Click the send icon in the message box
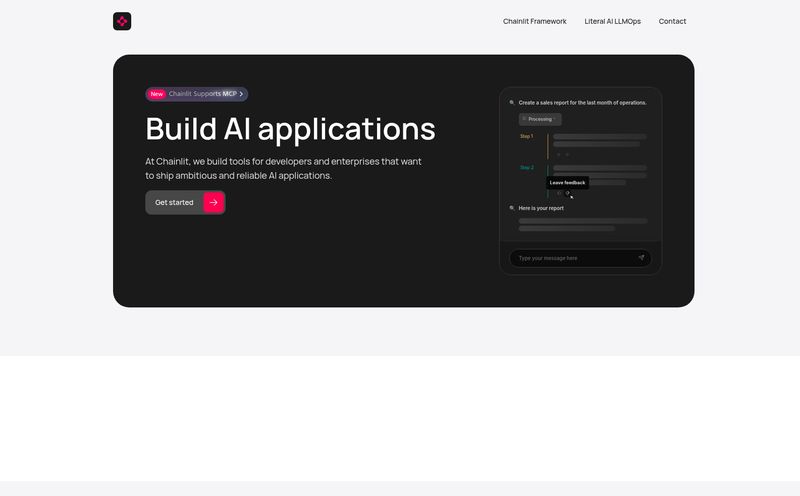The image size is (800, 496). (x=641, y=258)
